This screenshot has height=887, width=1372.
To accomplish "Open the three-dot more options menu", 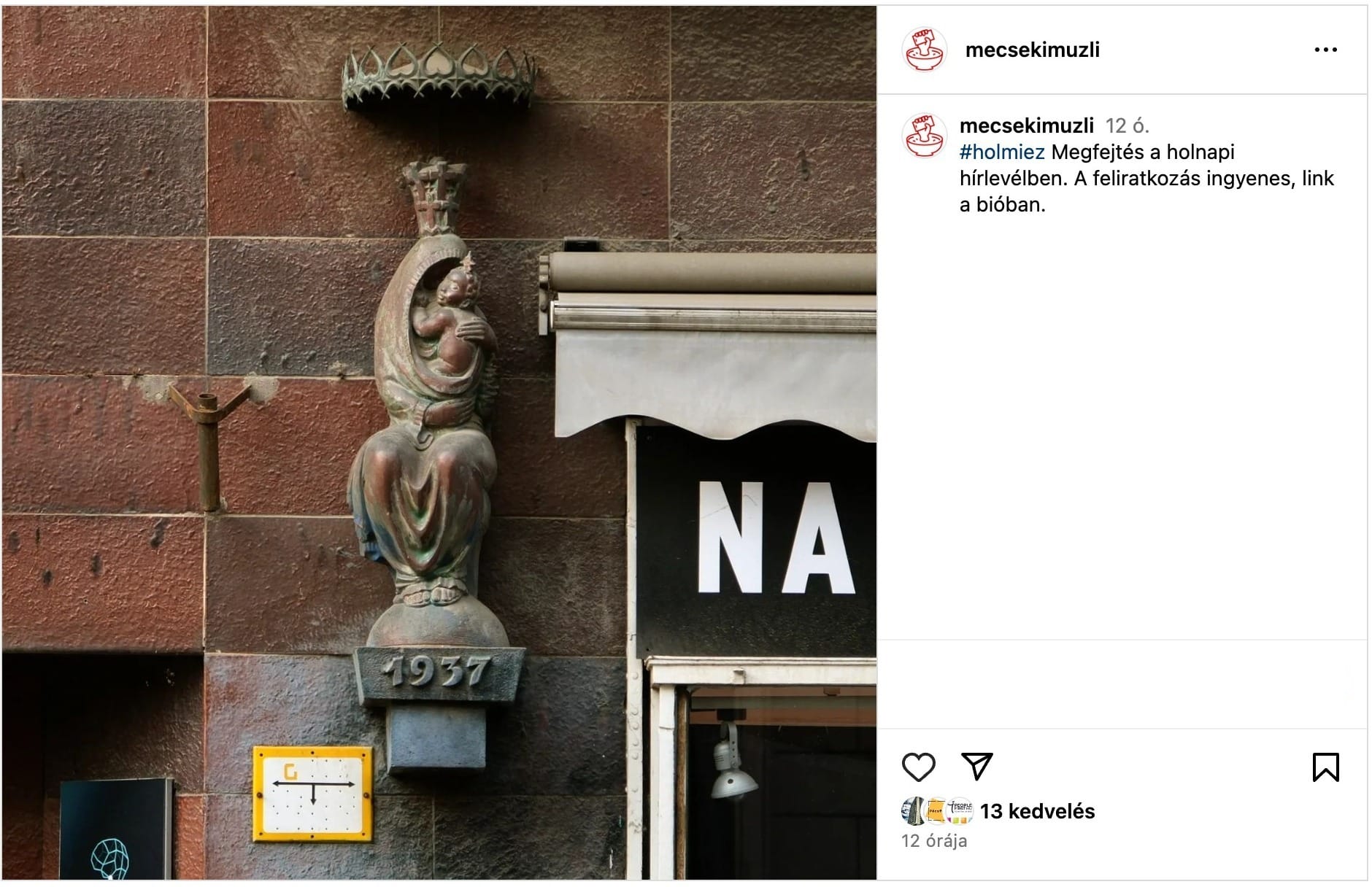I will [1325, 50].
